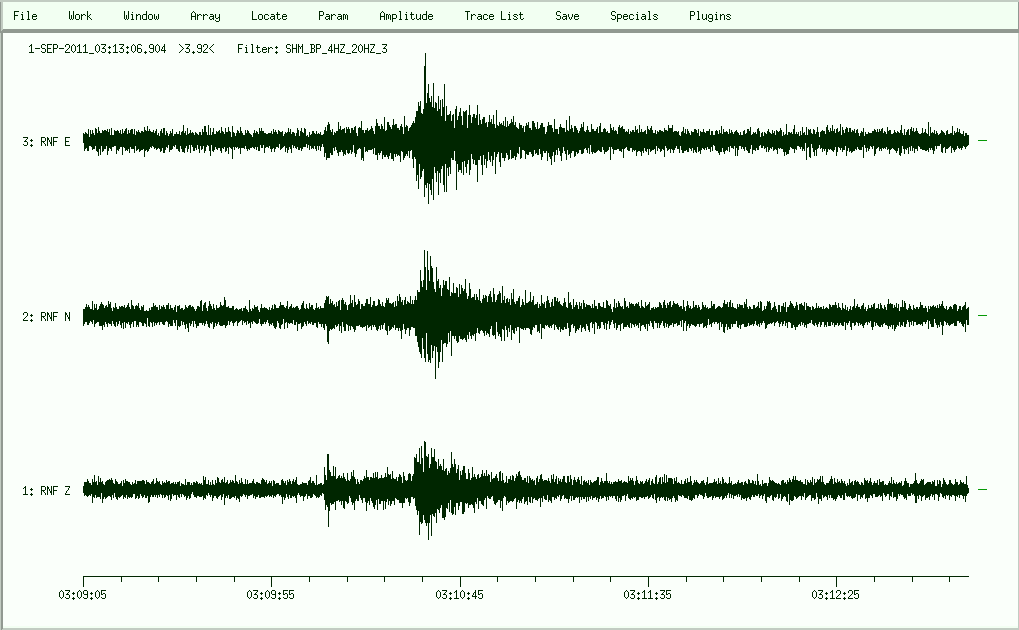
Task: Click the 1-SEP-2011 timestamp in status line
Action: [x=98, y=48]
